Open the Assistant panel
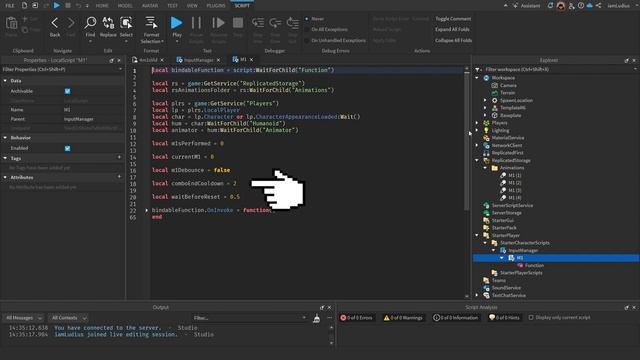 527,5
